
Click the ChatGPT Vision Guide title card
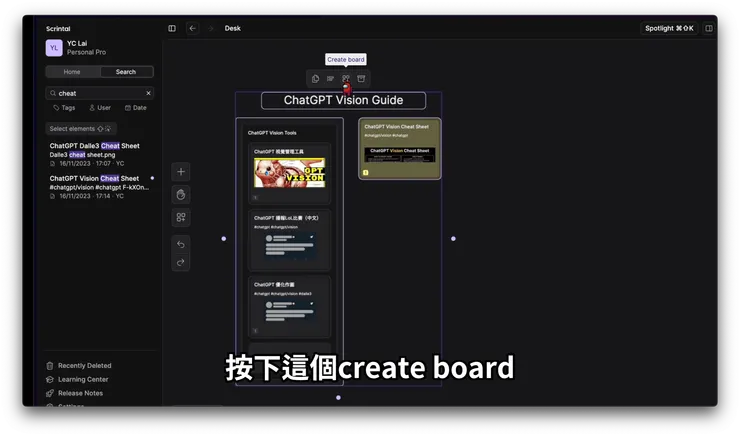344,100
